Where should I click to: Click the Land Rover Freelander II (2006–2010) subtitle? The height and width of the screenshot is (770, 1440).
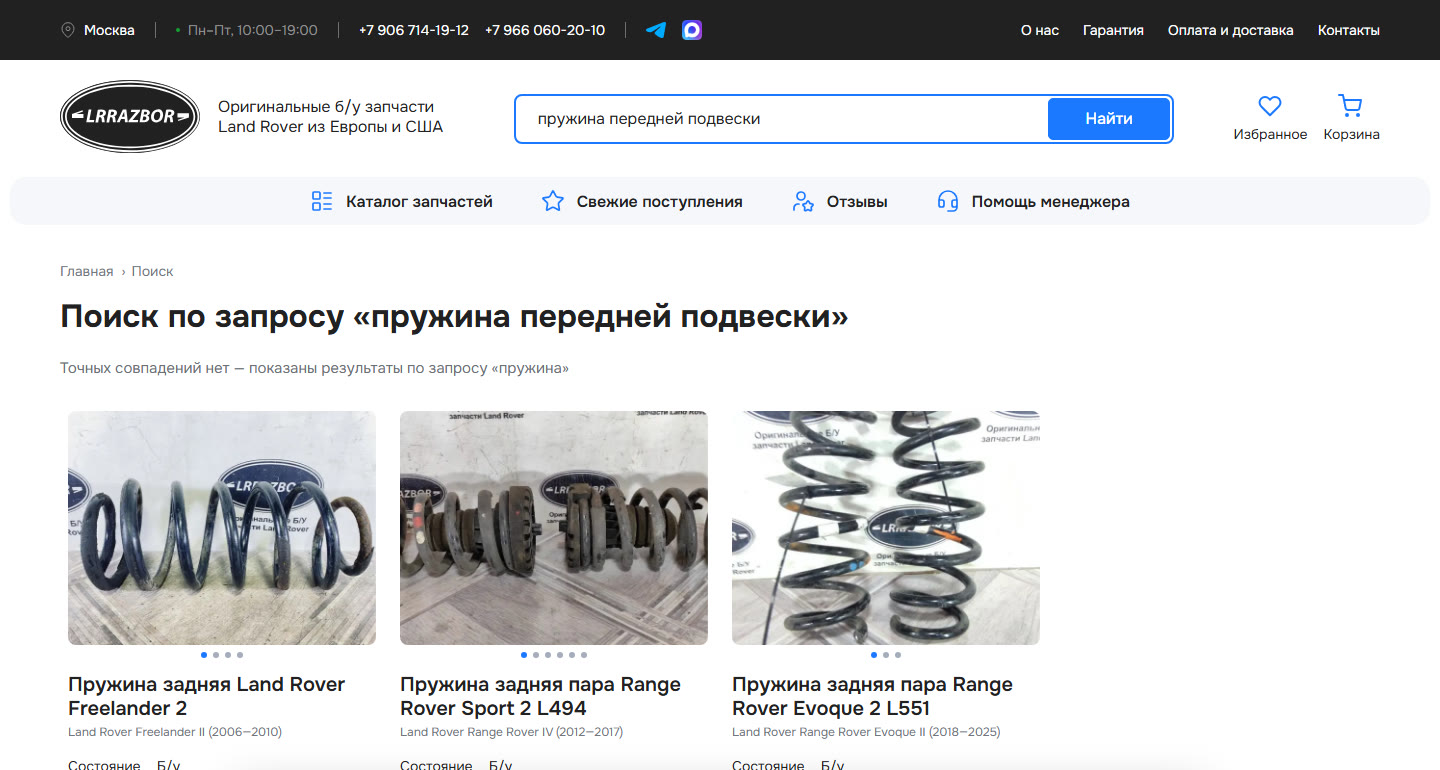[175, 732]
